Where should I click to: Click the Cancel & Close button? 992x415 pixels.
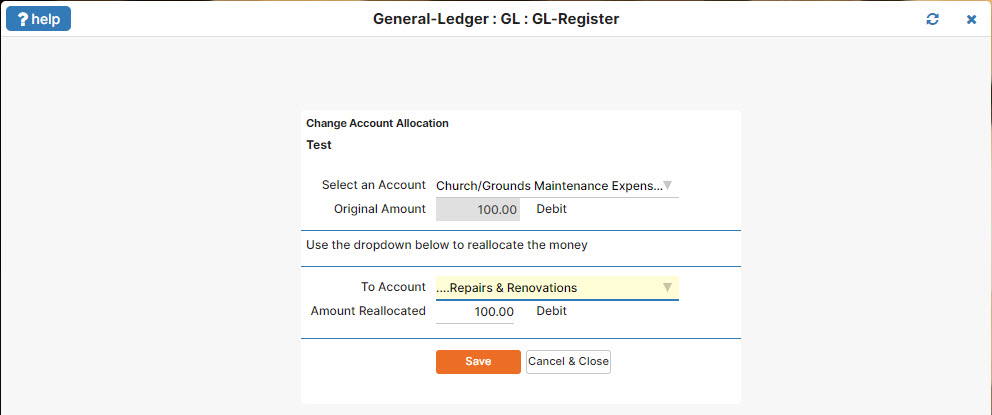[568, 361]
